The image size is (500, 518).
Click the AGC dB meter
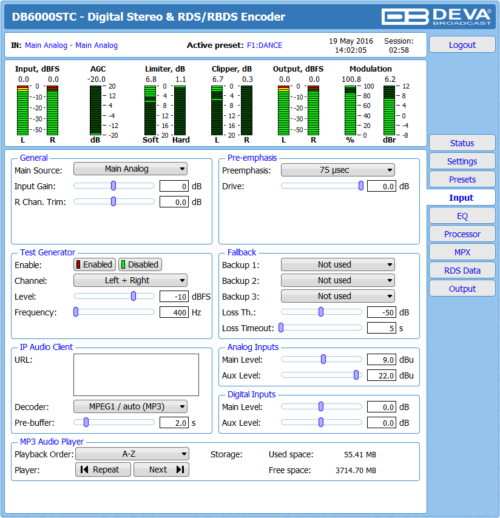[95, 110]
